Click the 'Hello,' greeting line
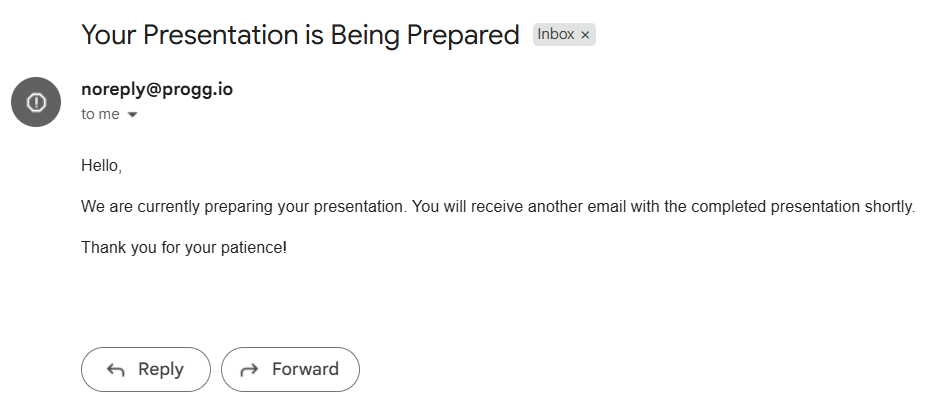938x408 pixels. [x=102, y=166]
